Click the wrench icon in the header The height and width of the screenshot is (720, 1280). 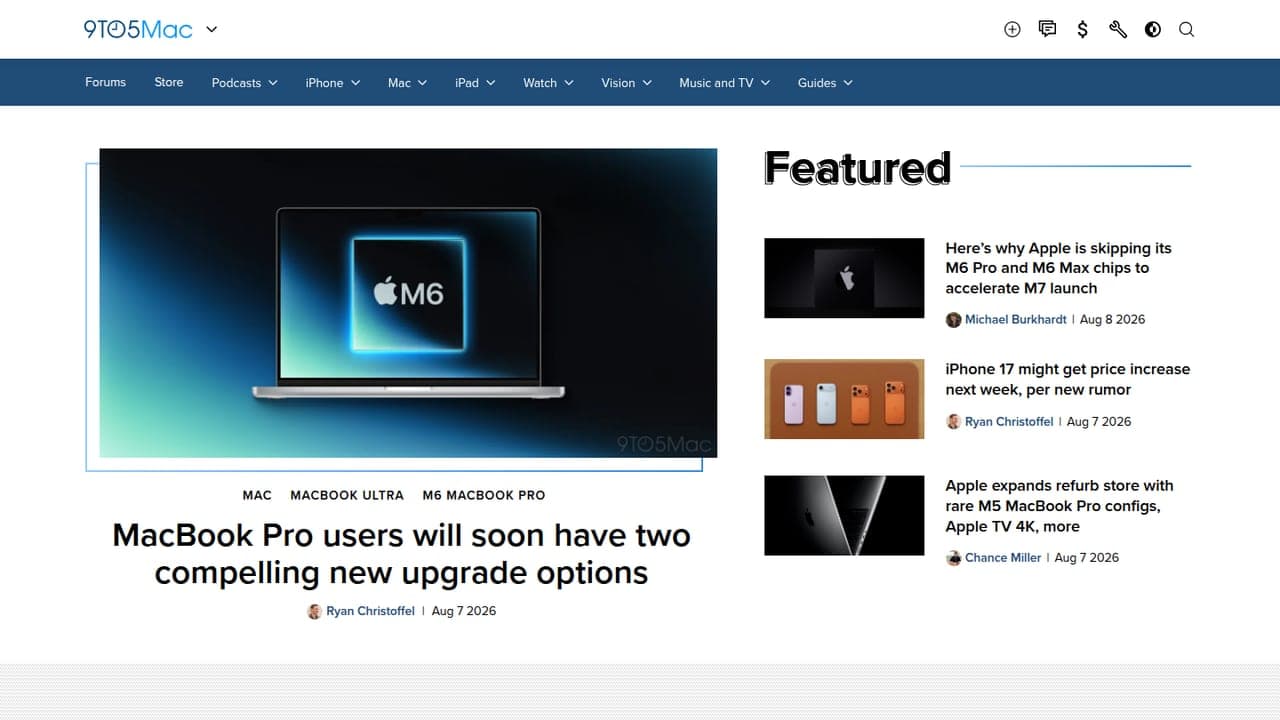(1118, 29)
